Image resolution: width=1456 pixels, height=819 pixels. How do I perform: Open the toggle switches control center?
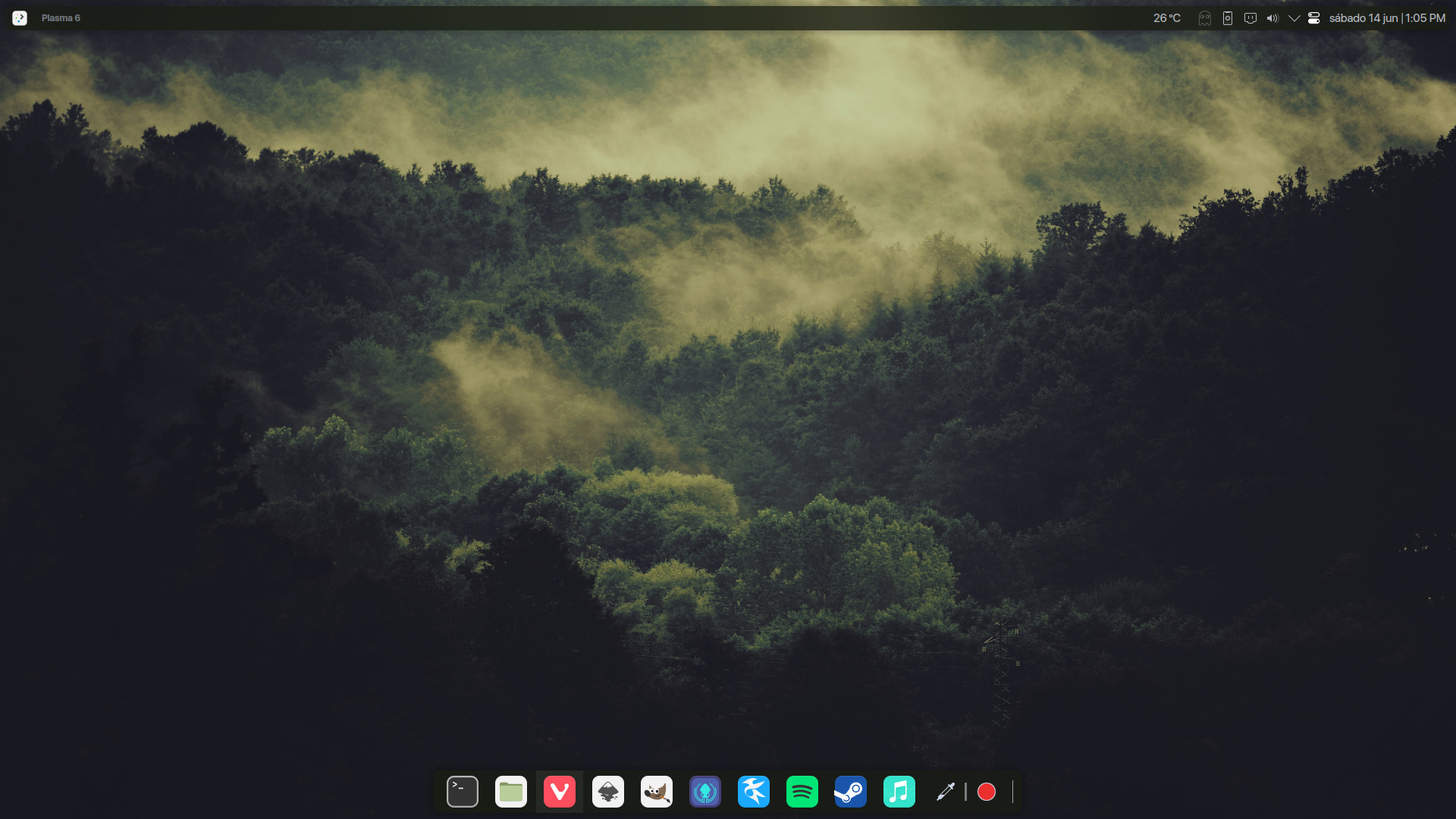pos(1314,18)
